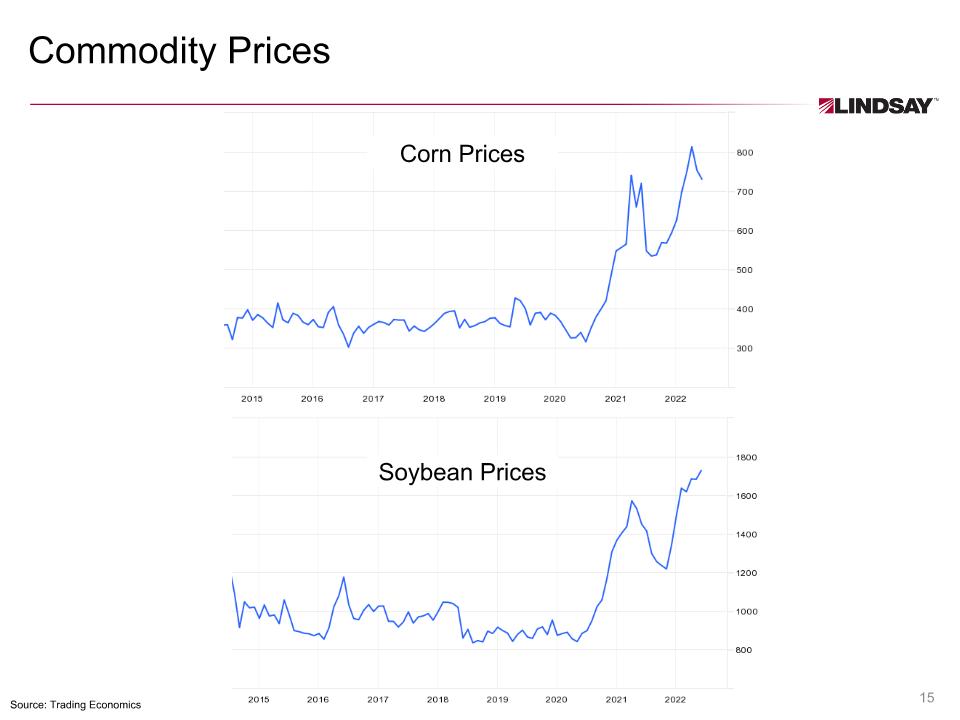Click the corn price peak above 800

pos(691,147)
